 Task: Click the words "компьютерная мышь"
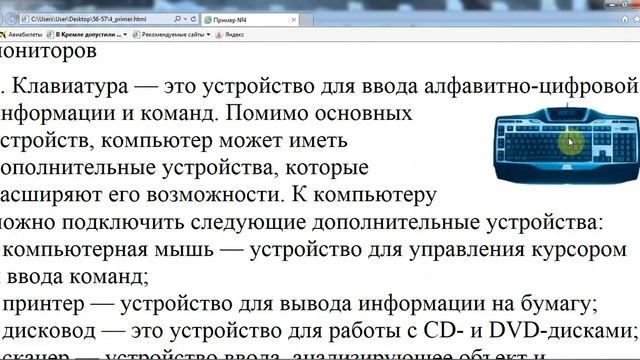[x=108, y=250]
